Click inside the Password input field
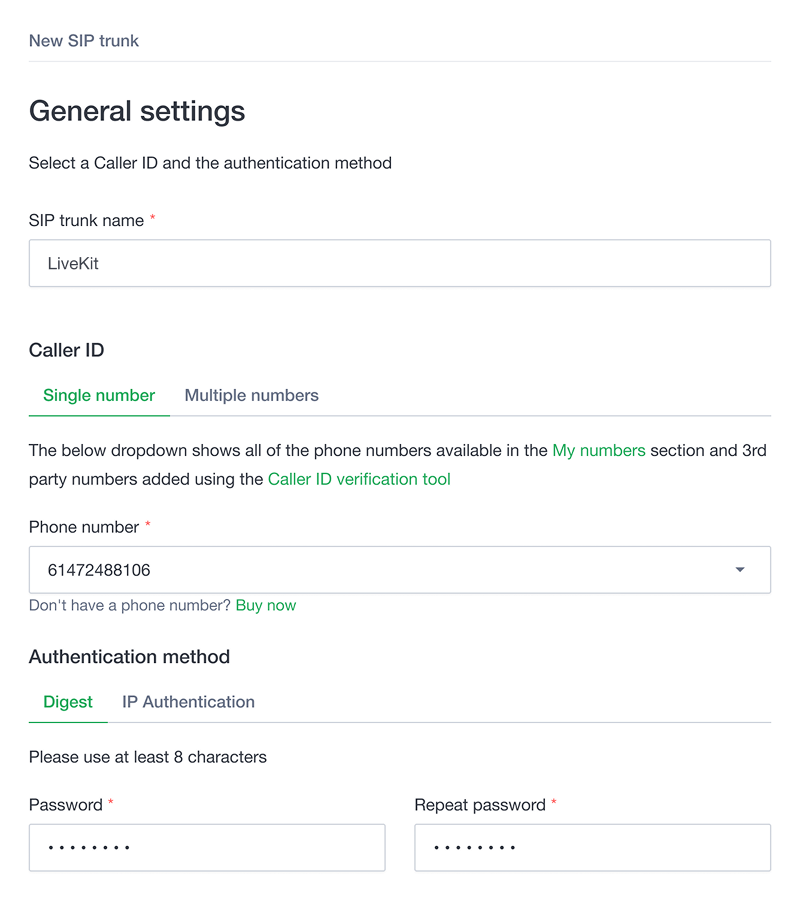 207,848
